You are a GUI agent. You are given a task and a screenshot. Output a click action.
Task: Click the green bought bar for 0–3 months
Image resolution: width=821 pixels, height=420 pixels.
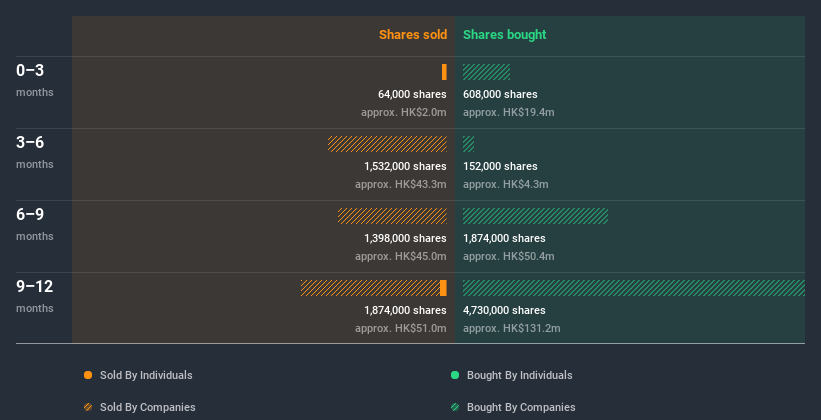(486, 72)
